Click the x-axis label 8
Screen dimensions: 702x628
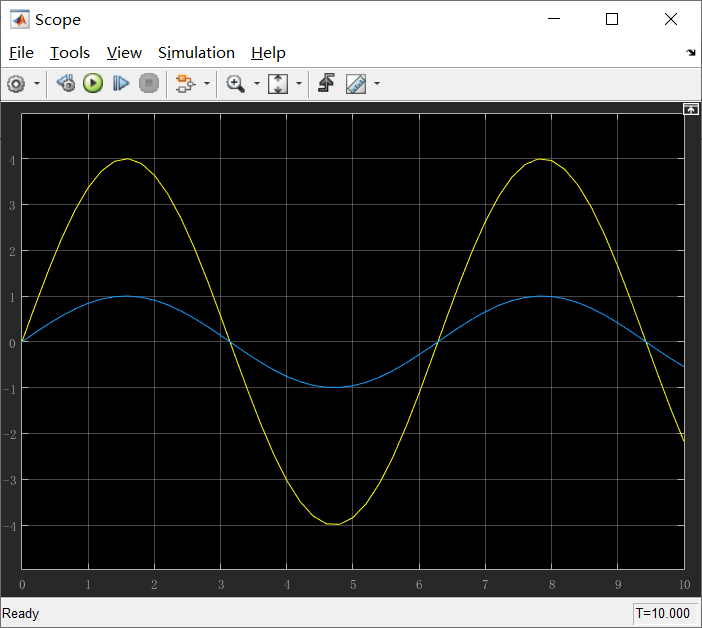tap(552, 585)
